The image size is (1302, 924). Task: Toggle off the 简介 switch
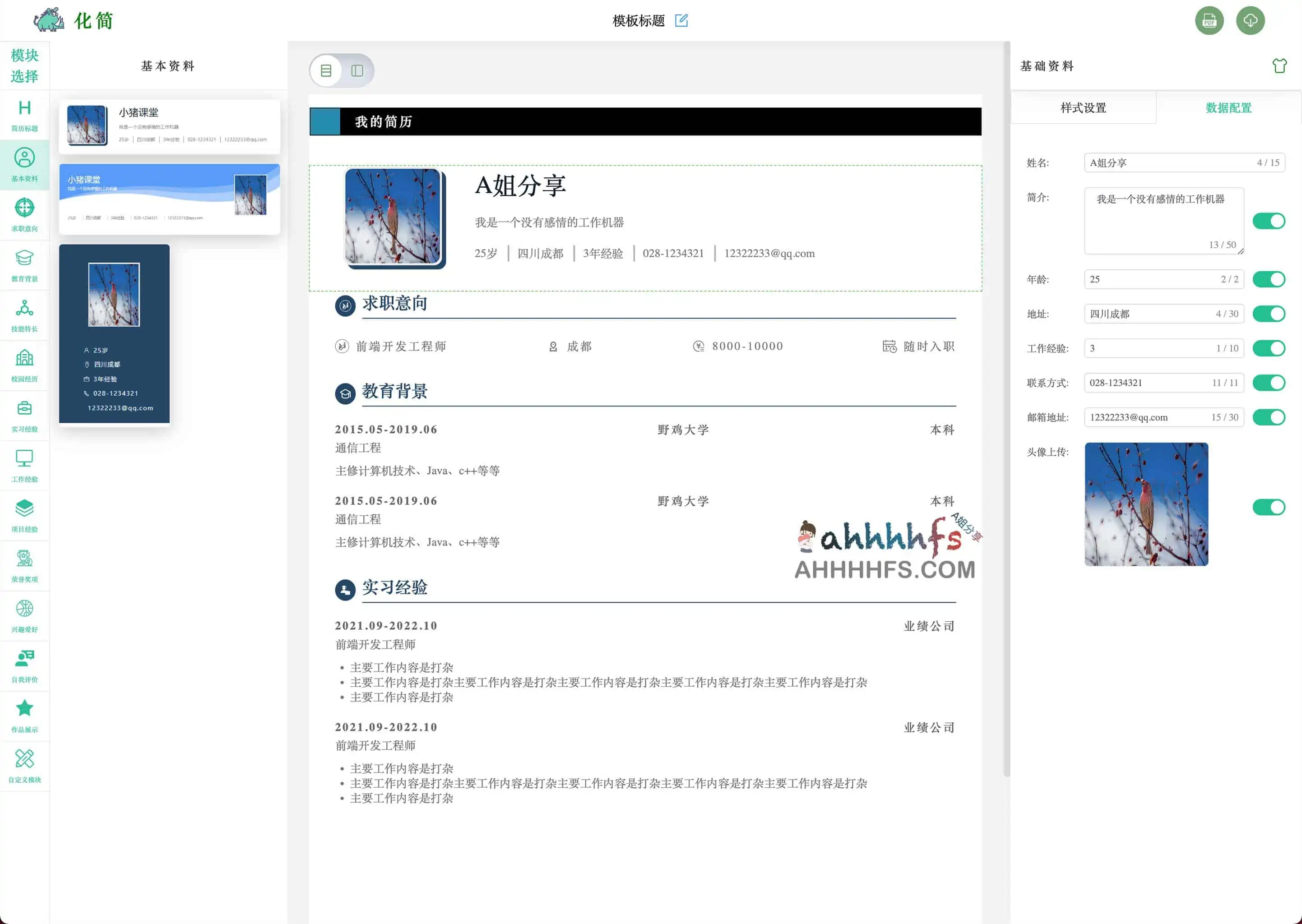(1269, 221)
